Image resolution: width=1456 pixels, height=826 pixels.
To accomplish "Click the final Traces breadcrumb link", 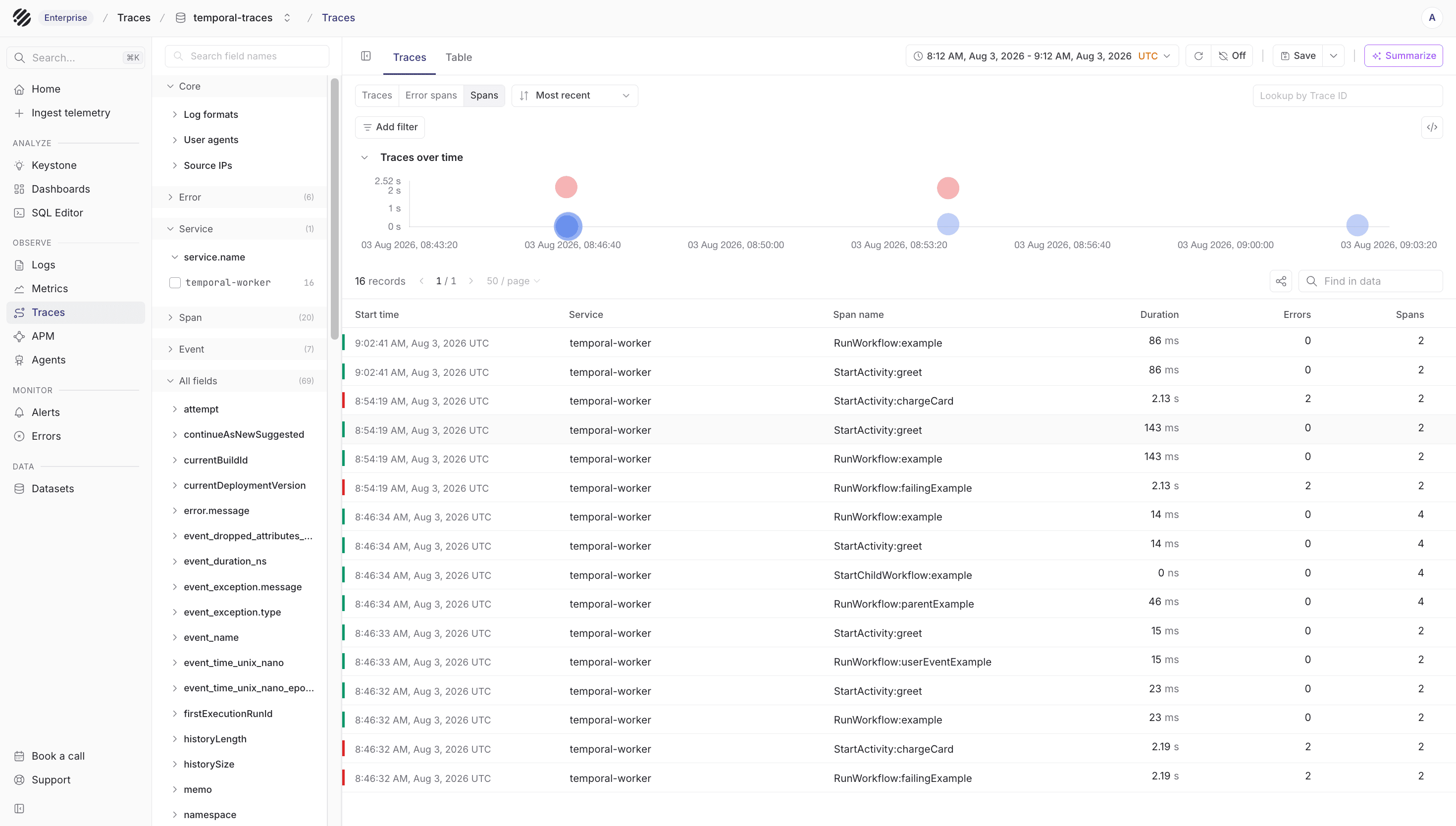I will tap(338, 18).
